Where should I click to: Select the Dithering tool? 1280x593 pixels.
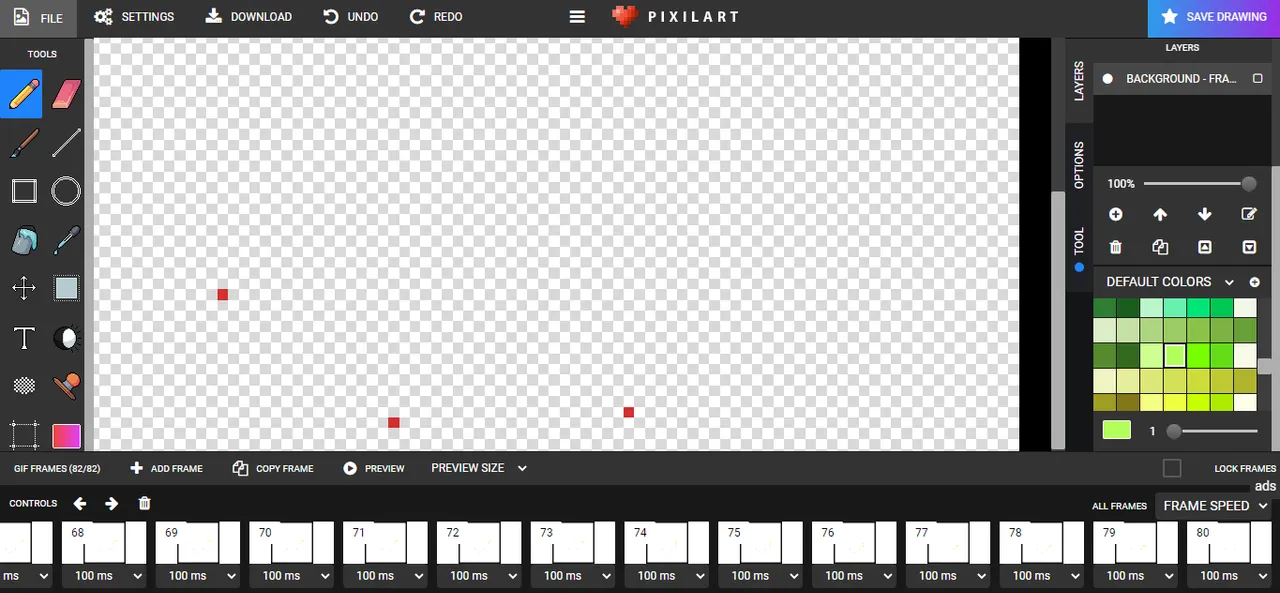23,386
